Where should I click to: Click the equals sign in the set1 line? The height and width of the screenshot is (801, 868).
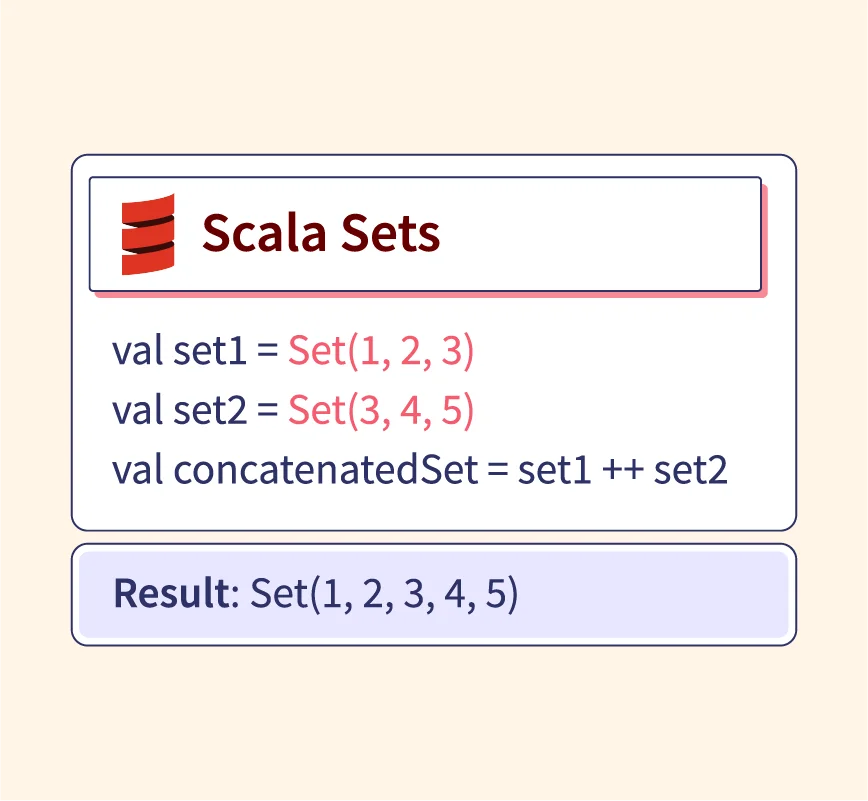[267, 352]
